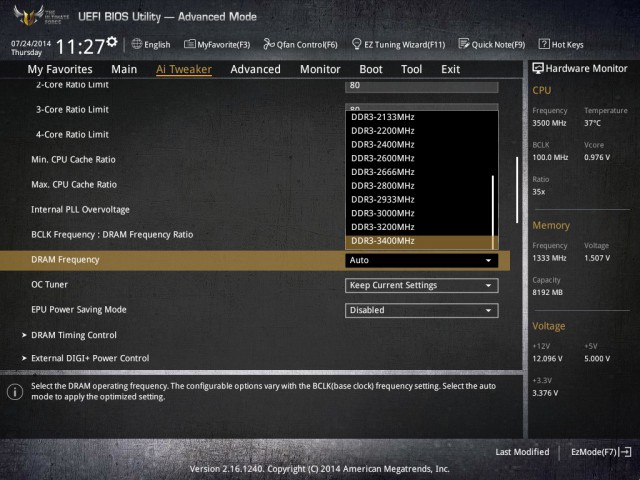
Task: Switch to My Favorites tab
Action: 60,69
